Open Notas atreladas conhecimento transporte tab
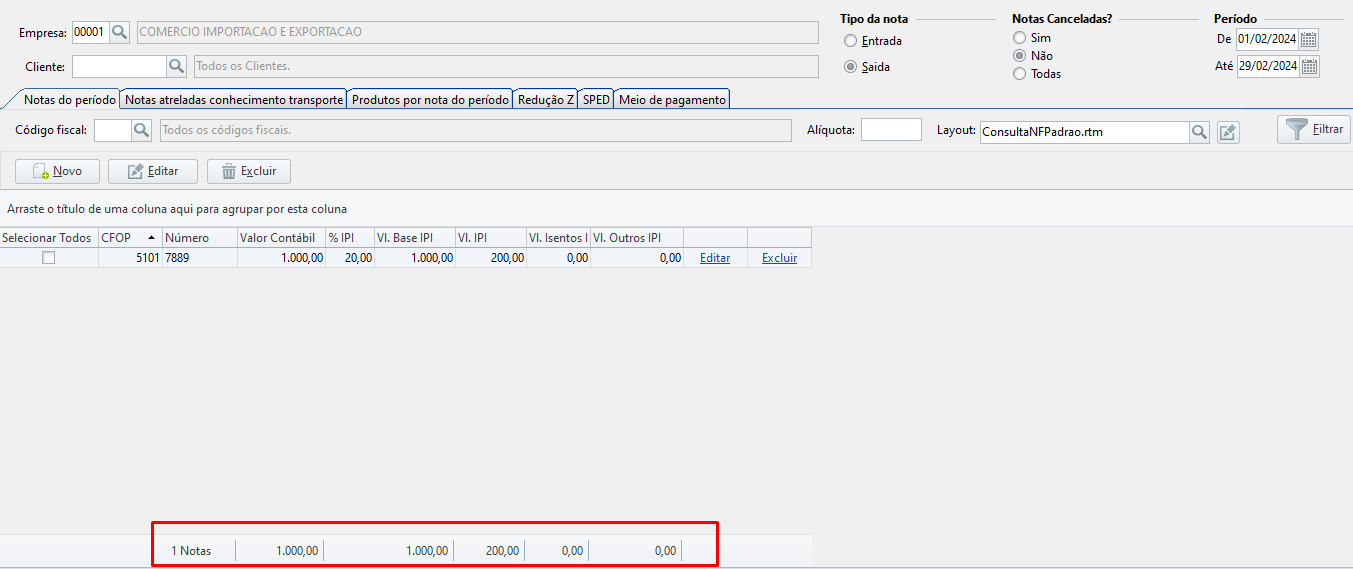This screenshot has width=1353, height=569. coord(233,100)
